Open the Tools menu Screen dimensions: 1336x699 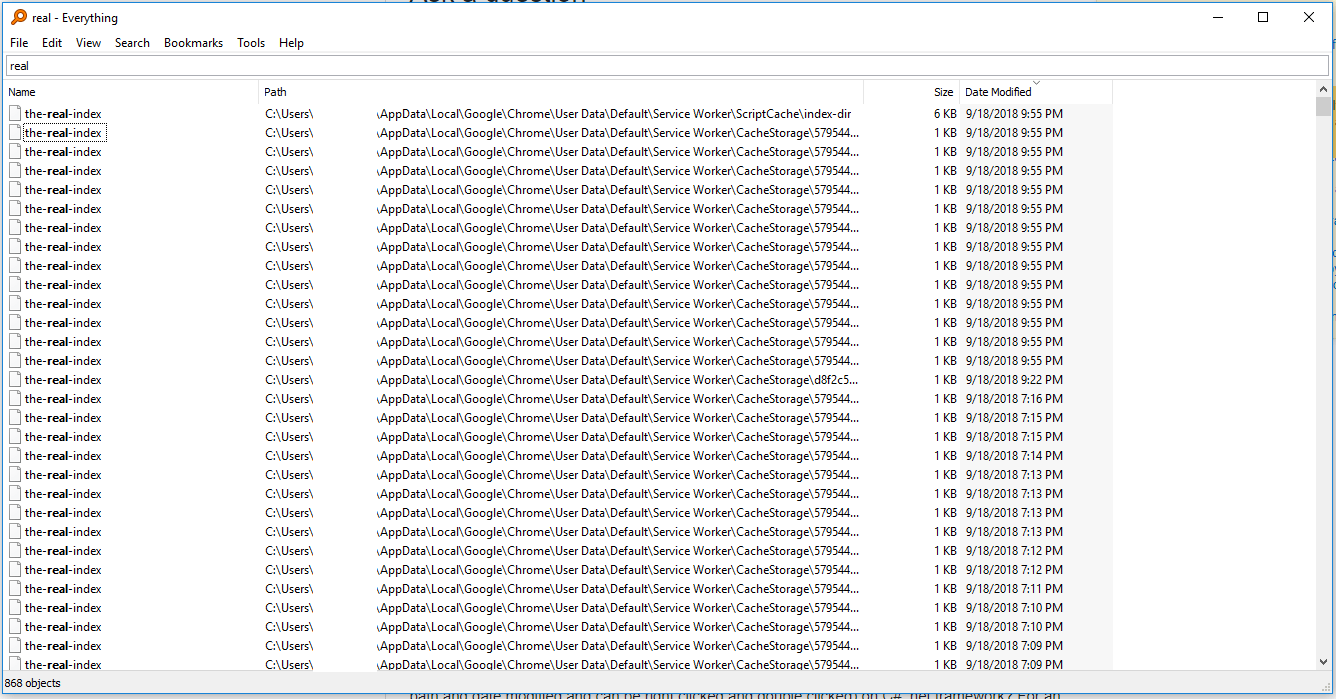tap(250, 42)
